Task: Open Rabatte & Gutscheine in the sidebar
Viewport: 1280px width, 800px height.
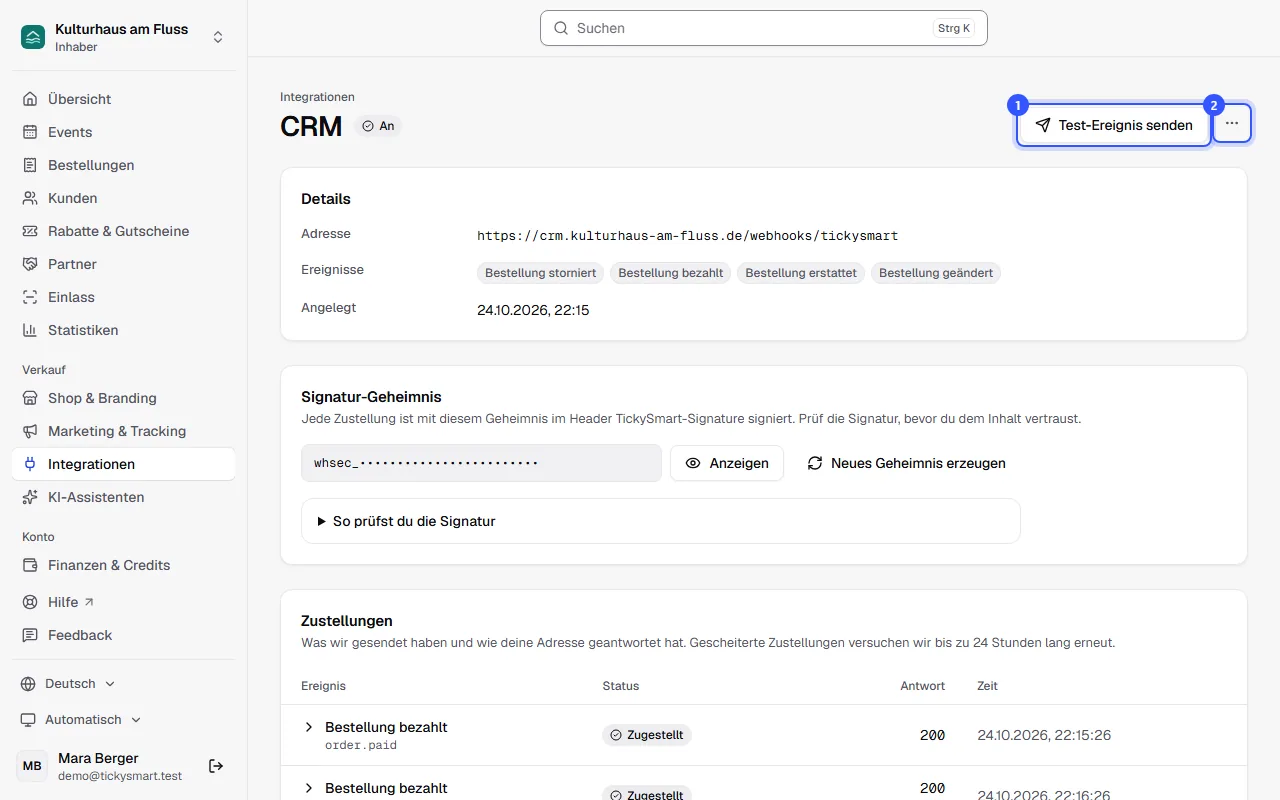Action: point(124,231)
